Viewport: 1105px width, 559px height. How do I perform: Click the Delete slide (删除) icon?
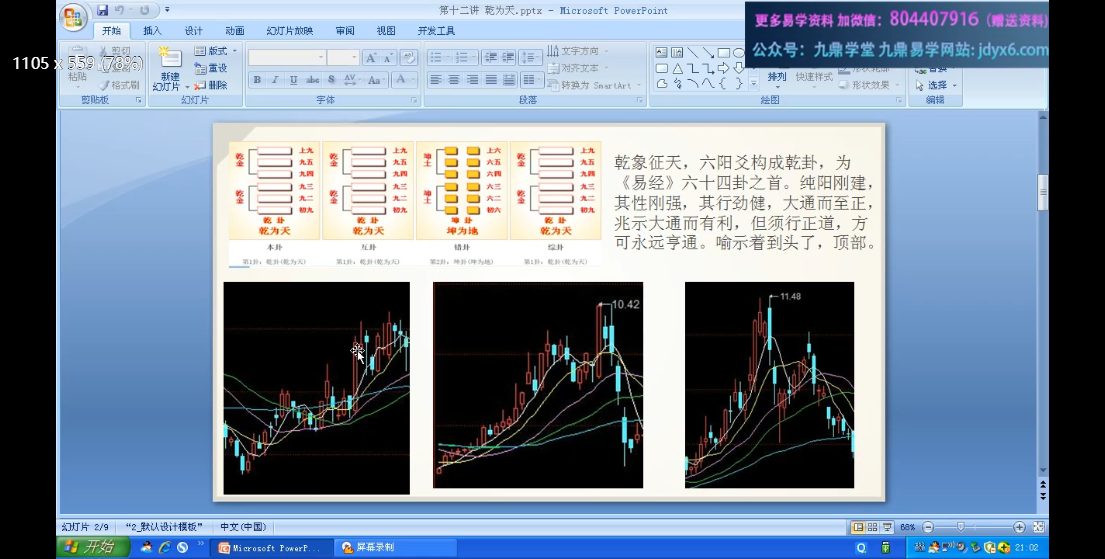coord(211,86)
